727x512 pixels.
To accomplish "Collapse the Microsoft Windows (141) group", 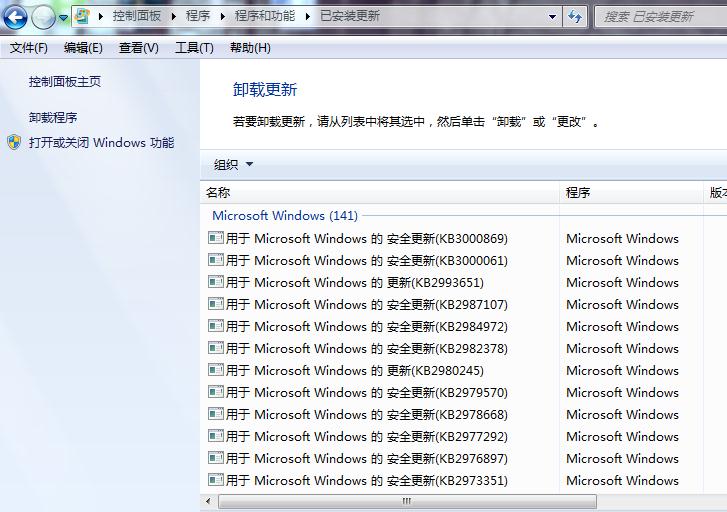I will click(x=285, y=216).
